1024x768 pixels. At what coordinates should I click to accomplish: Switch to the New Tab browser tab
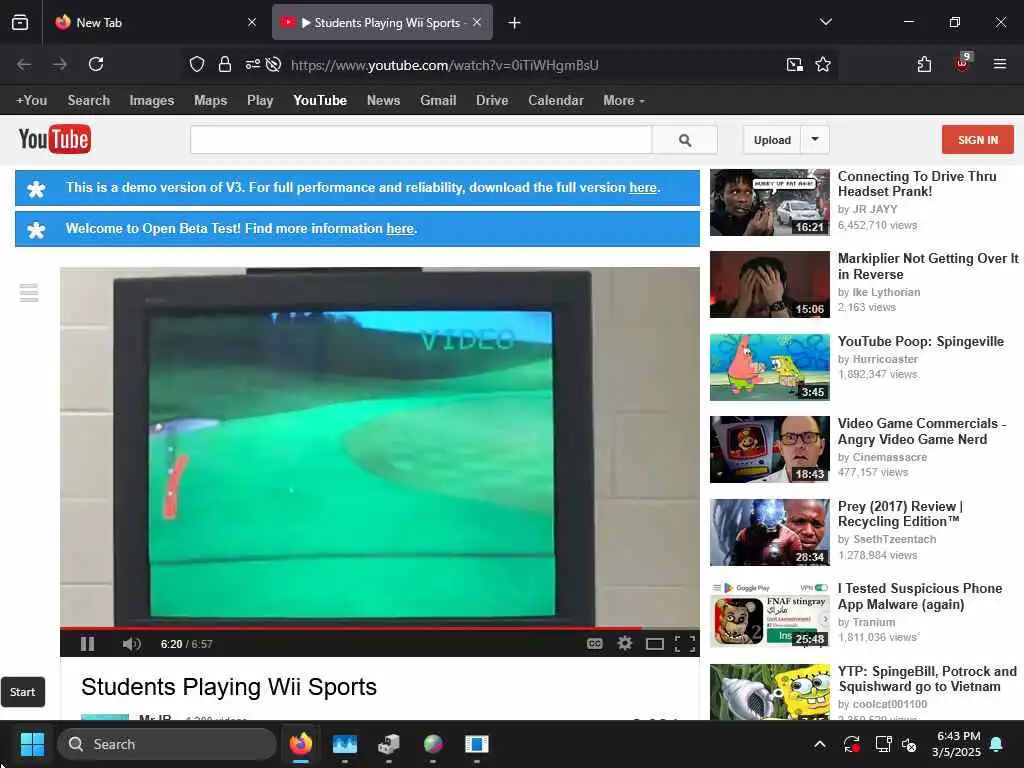pos(155,23)
